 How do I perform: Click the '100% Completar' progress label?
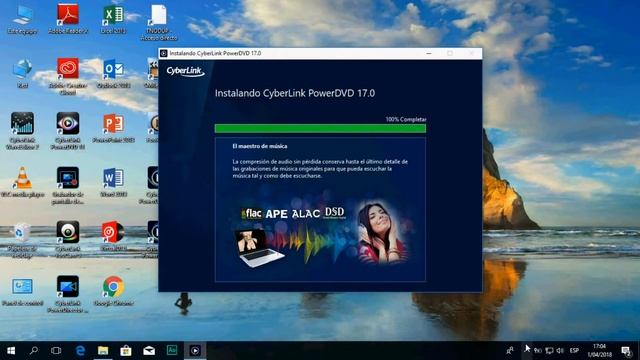point(406,120)
